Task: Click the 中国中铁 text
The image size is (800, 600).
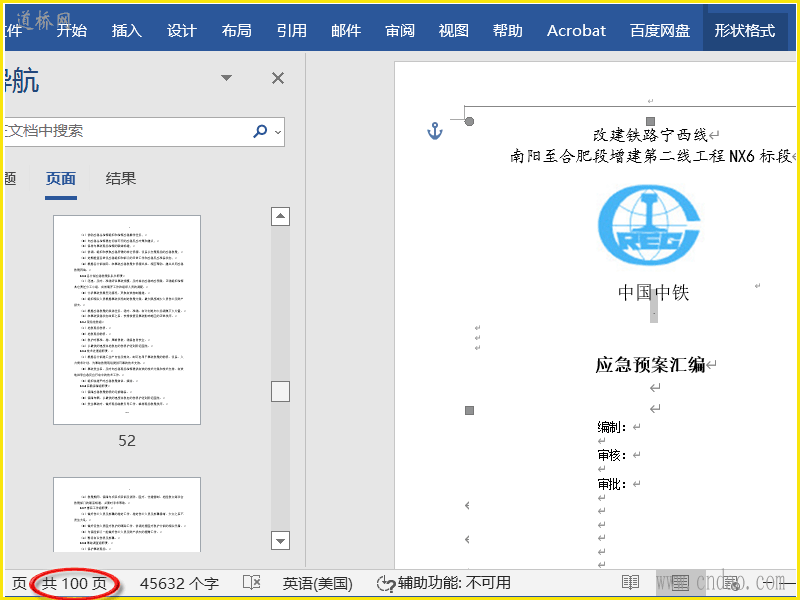Action: pos(654,293)
